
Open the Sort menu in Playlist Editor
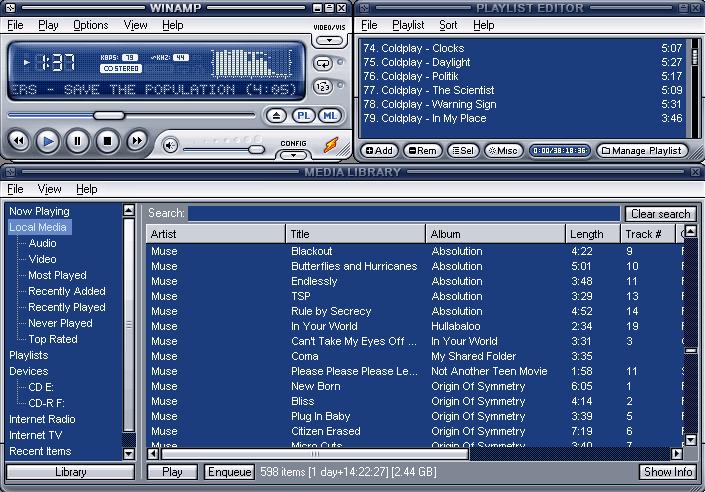click(x=448, y=25)
